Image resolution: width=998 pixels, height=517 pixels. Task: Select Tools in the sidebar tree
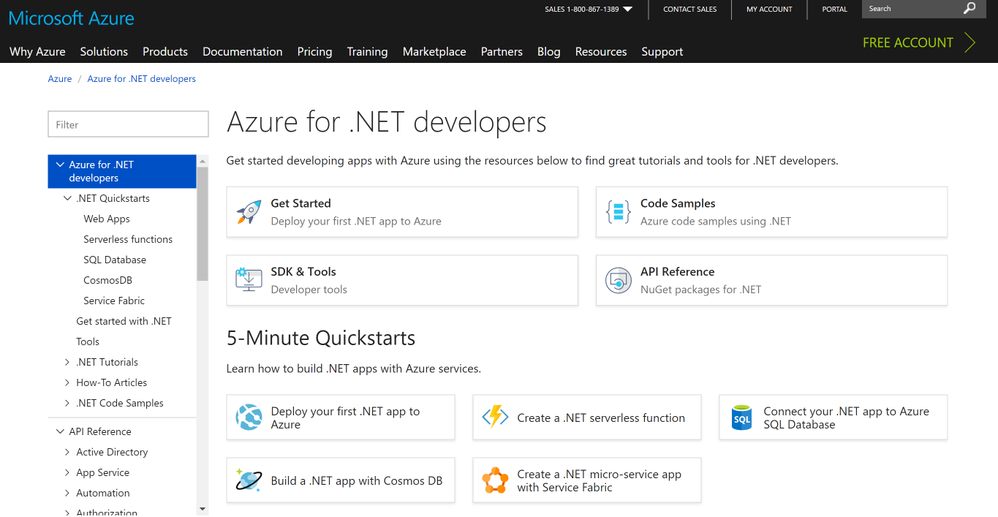click(x=88, y=341)
